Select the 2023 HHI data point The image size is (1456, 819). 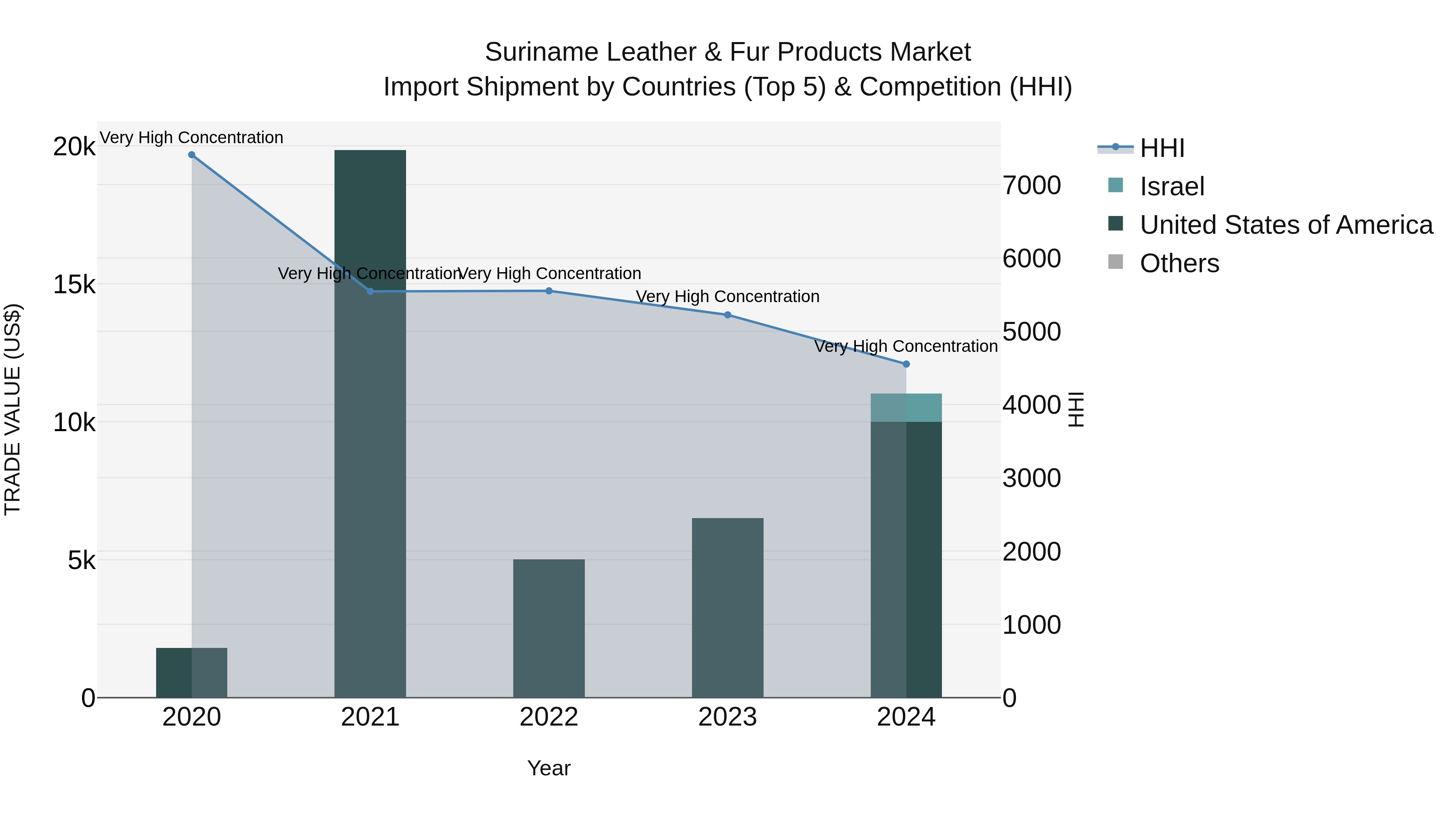tap(728, 315)
